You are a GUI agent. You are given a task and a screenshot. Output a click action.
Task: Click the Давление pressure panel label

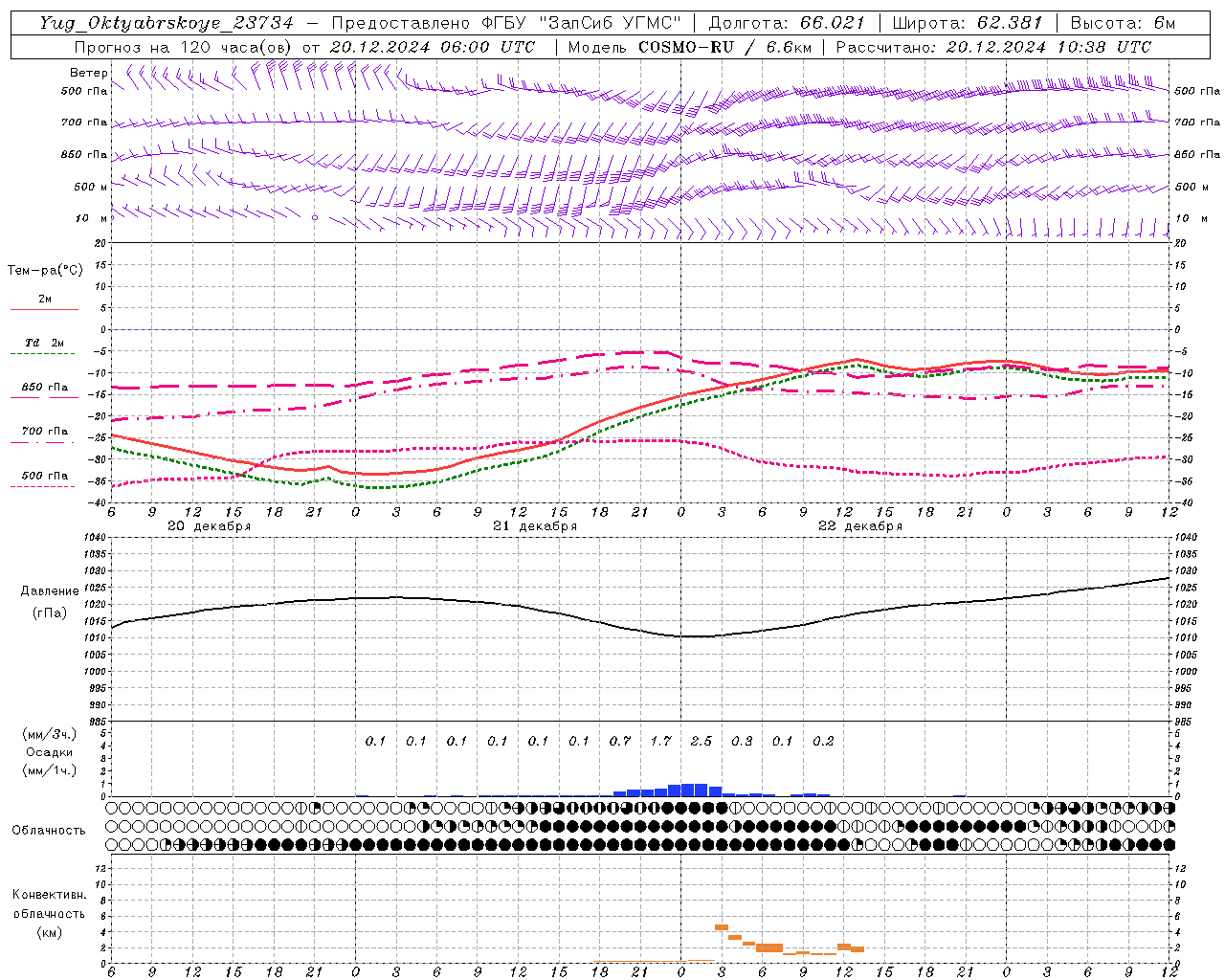[x=50, y=591]
